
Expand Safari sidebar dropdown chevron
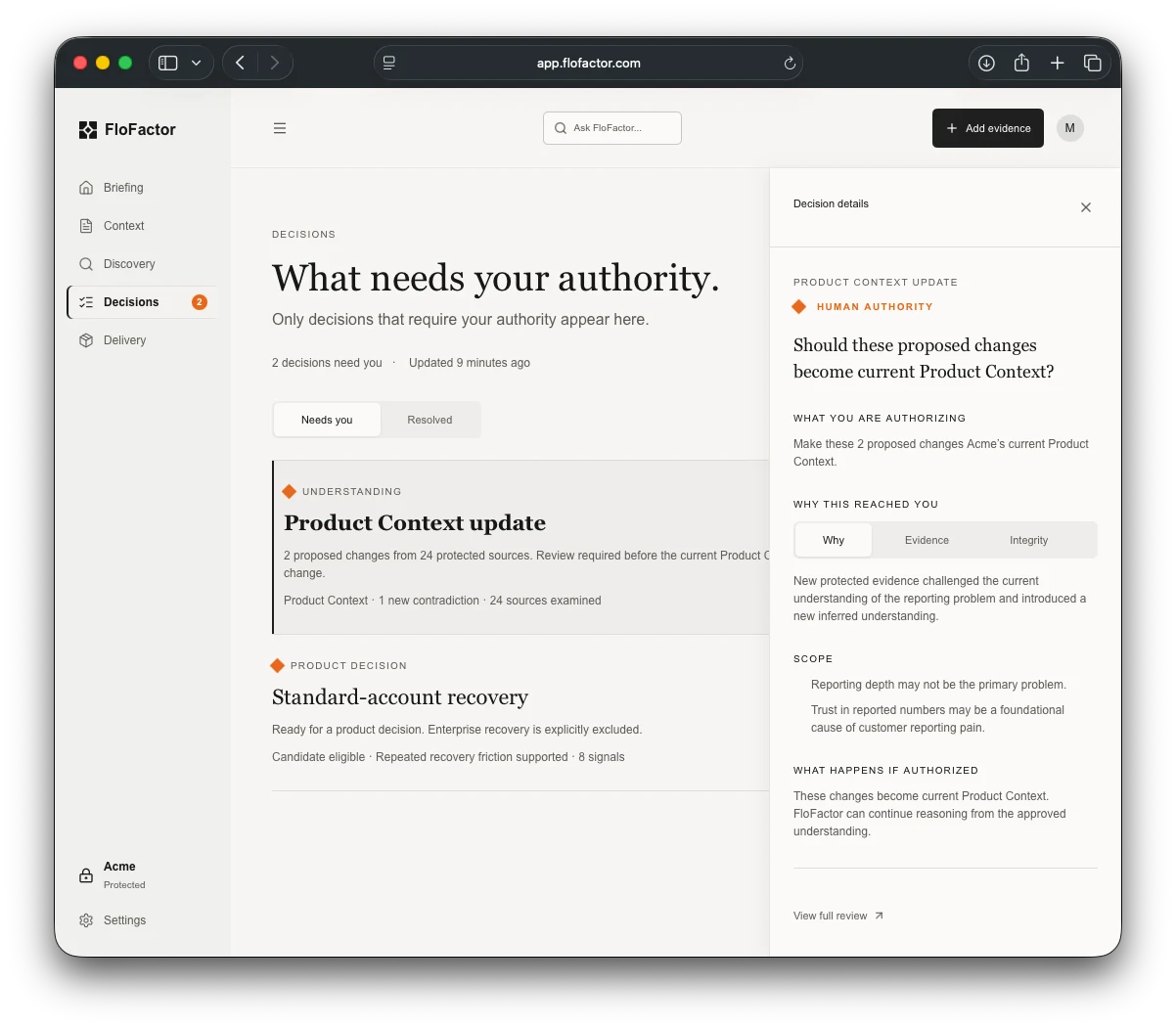pyautogui.click(x=197, y=63)
